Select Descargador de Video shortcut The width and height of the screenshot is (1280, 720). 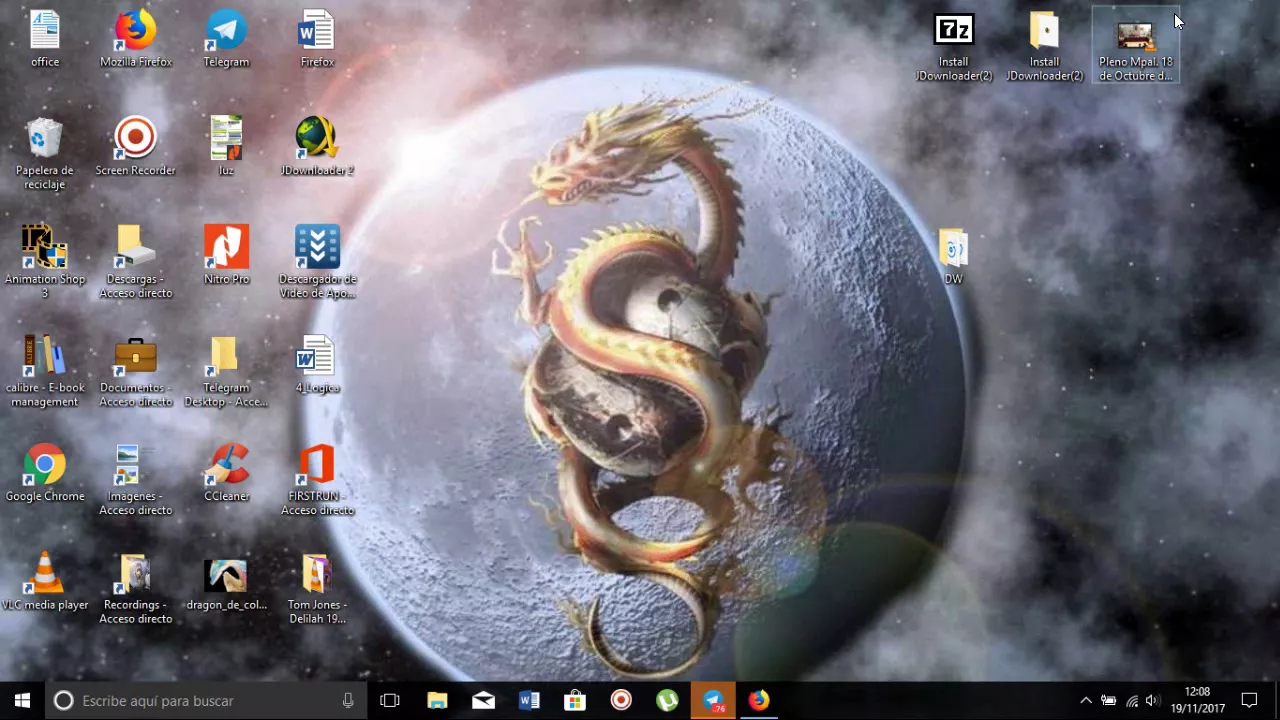coord(317,262)
